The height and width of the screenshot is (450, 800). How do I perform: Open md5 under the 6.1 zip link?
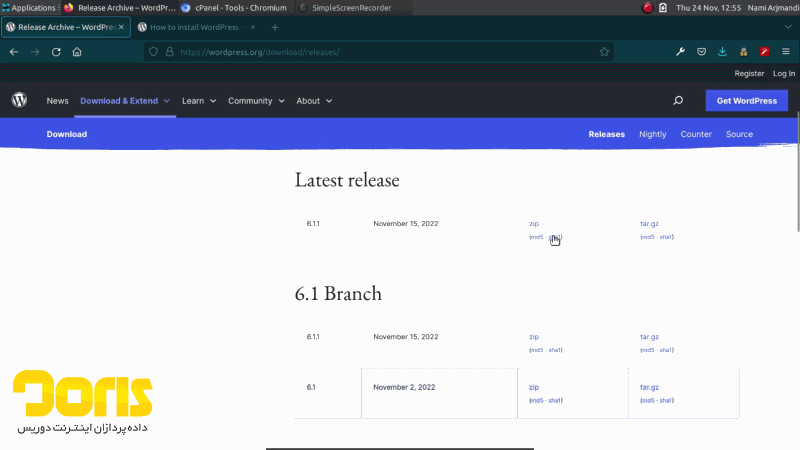pos(537,401)
